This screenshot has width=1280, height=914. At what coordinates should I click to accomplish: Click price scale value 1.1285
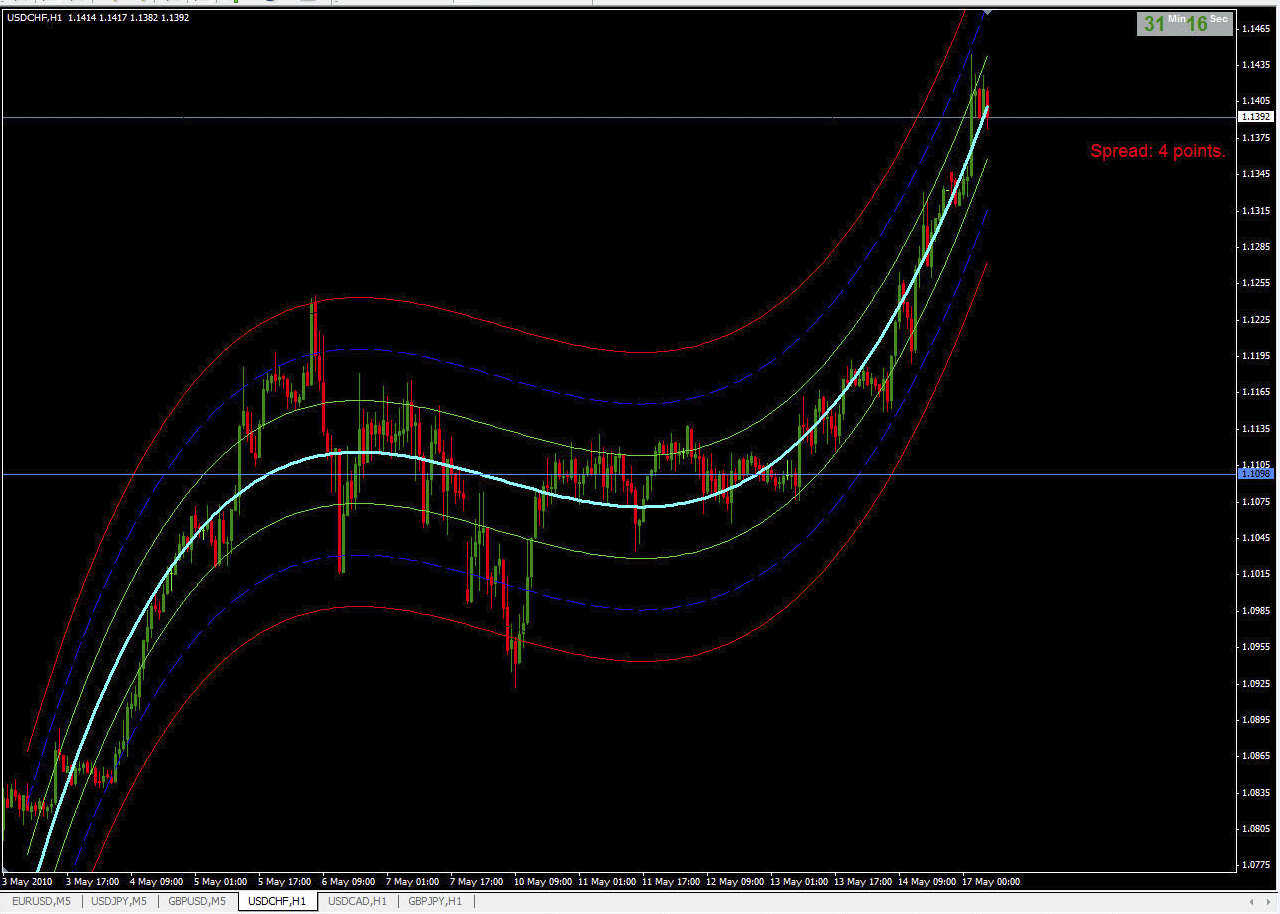[x=1256, y=247]
